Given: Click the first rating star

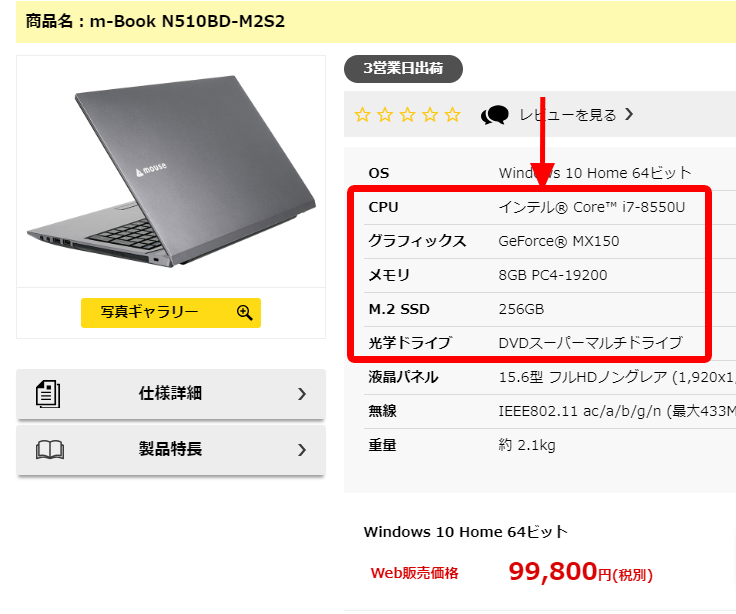Looking at the screenshot, I should click(362, 115).
